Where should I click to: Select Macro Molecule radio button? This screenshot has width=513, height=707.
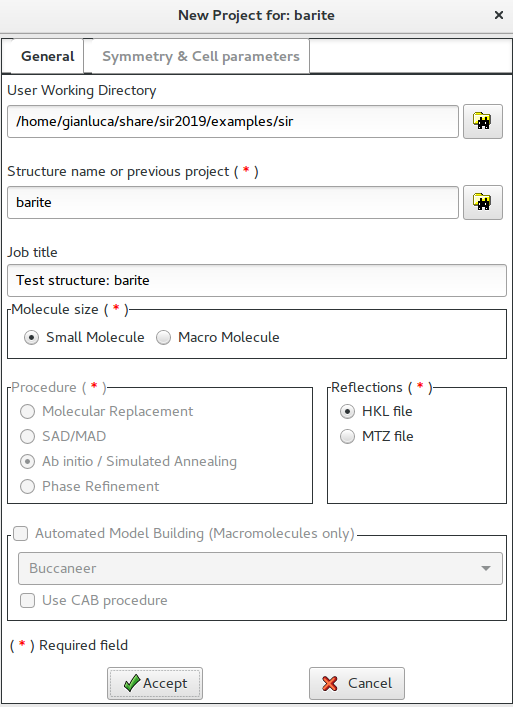tap(163, 337)
